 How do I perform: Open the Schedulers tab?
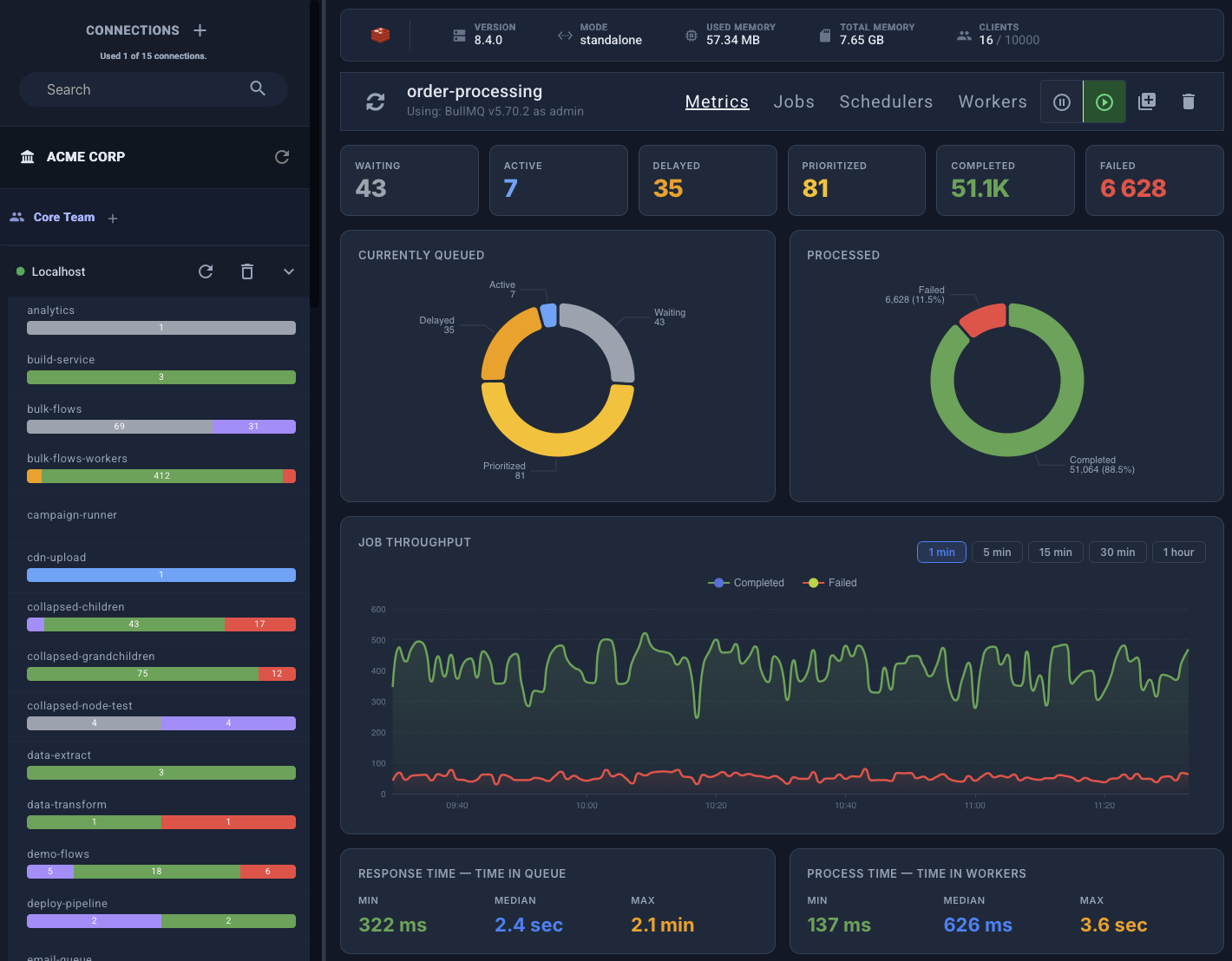point(886,101)
